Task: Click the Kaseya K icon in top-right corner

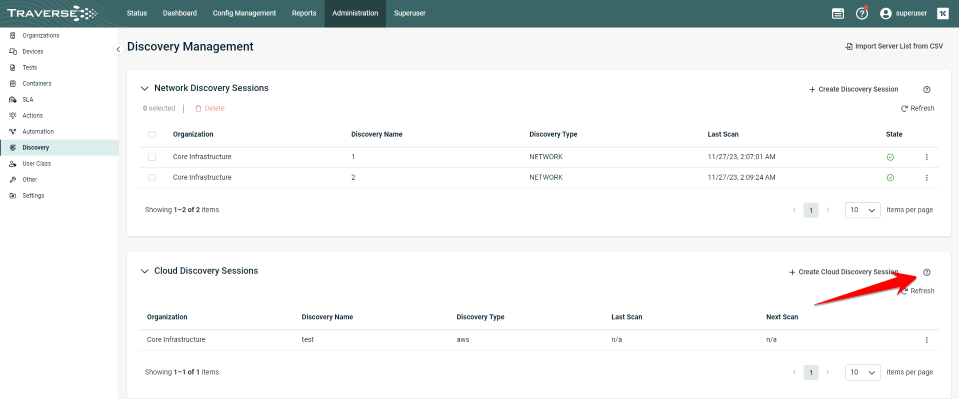Action: point(942,13)
